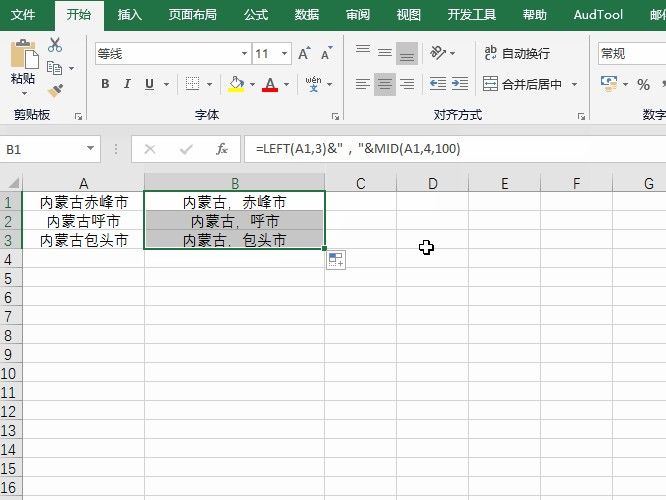Apply yellow fill color bucket
The image size is (666, 500).
click(236, 84)
